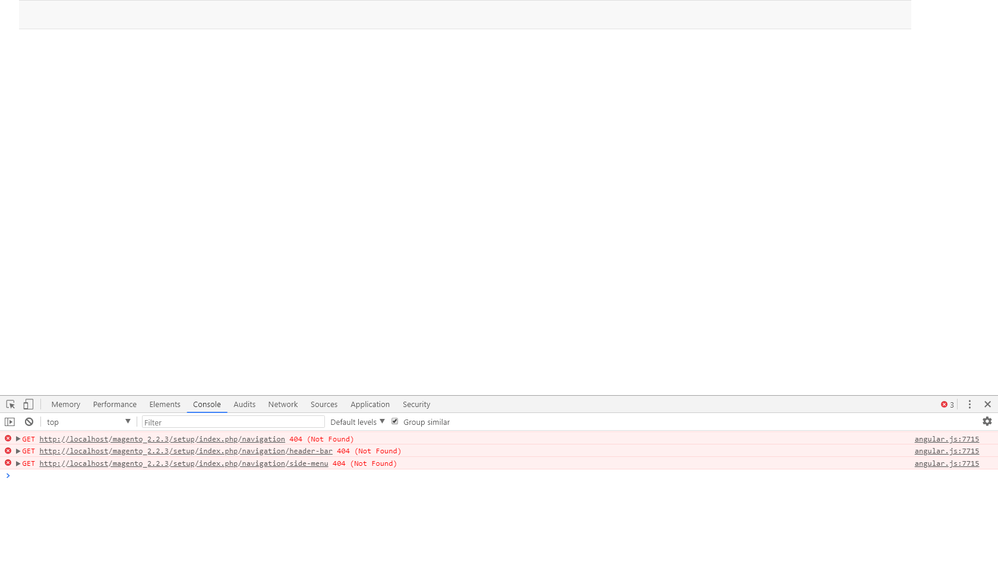Open angular.js:7715 source link on first error
This screenshot has height=561, width=998.
[x=946, y=439]
